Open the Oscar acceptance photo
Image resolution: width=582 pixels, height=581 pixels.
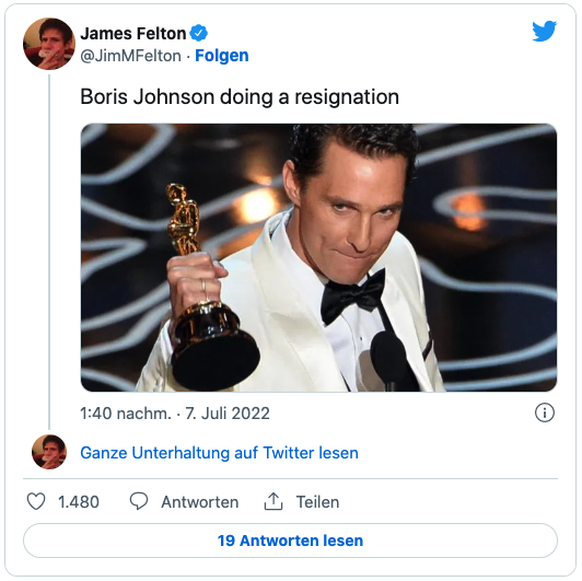coord(319,258)
